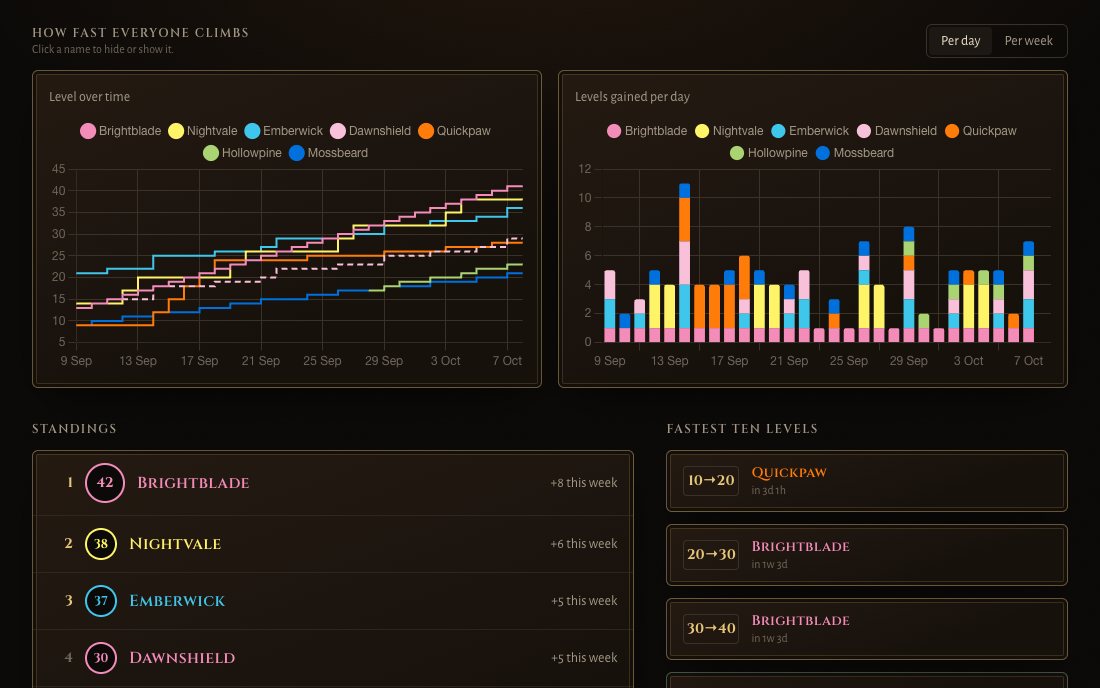
Task: Switch the chart view to Per week
Action: 1028,41
